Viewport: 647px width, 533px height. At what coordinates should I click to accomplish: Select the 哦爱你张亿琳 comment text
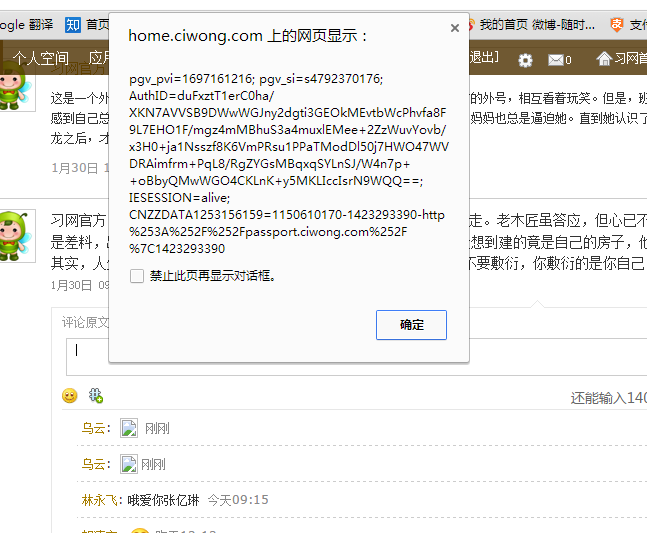(x=163, y=500)
